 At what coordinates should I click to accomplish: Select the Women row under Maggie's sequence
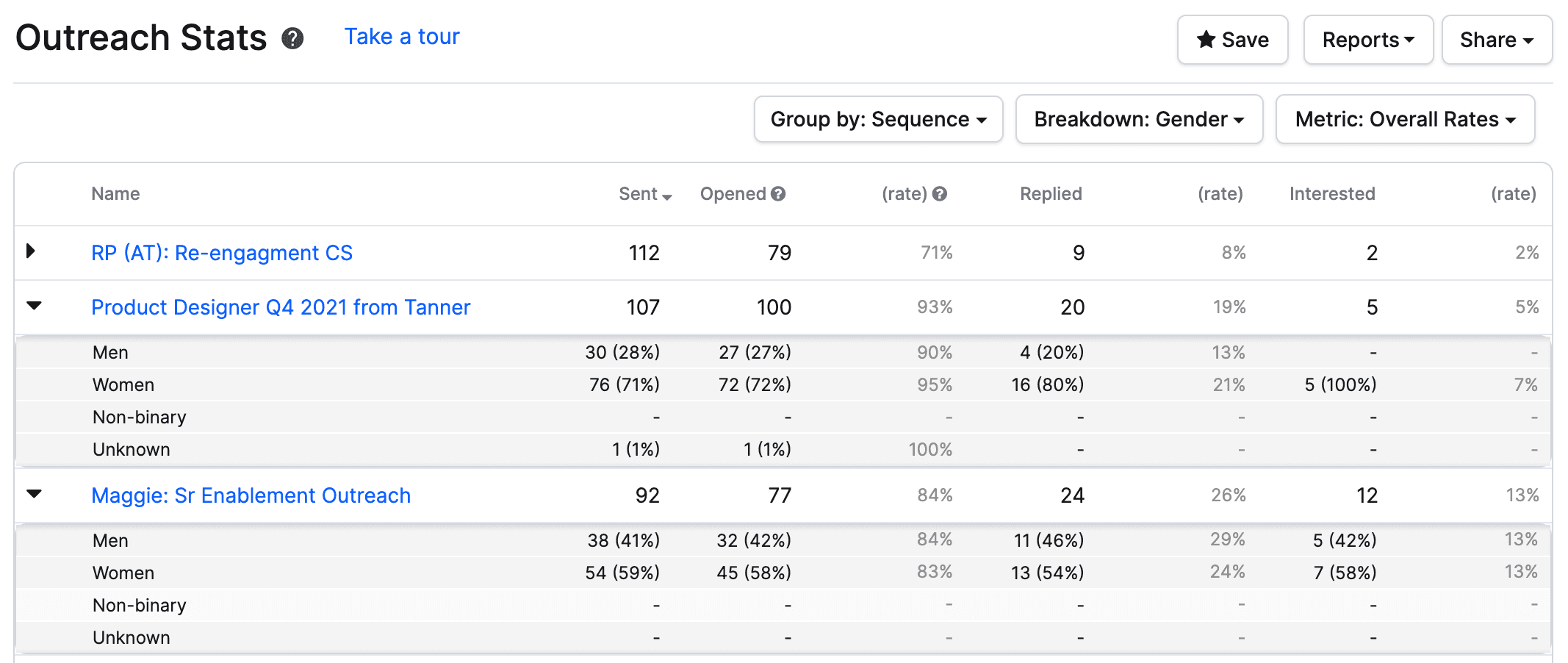(x=123, y=573)
